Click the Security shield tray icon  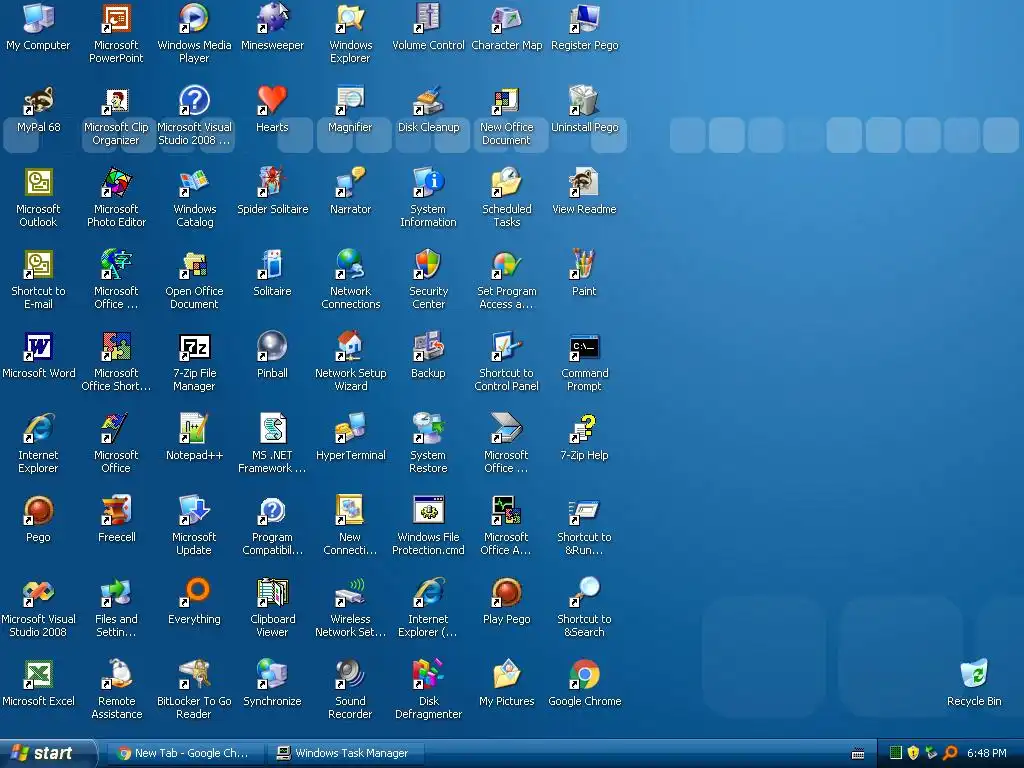[914, 753]
